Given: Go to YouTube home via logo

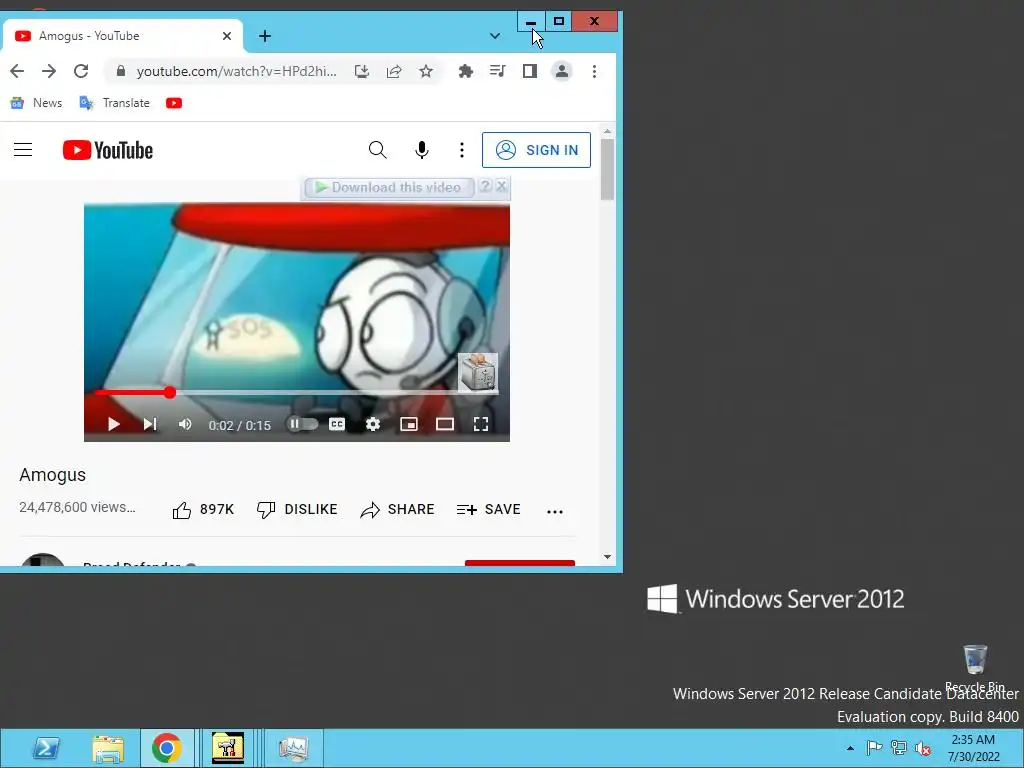Looking at the screenshot, I should point(108,150).
